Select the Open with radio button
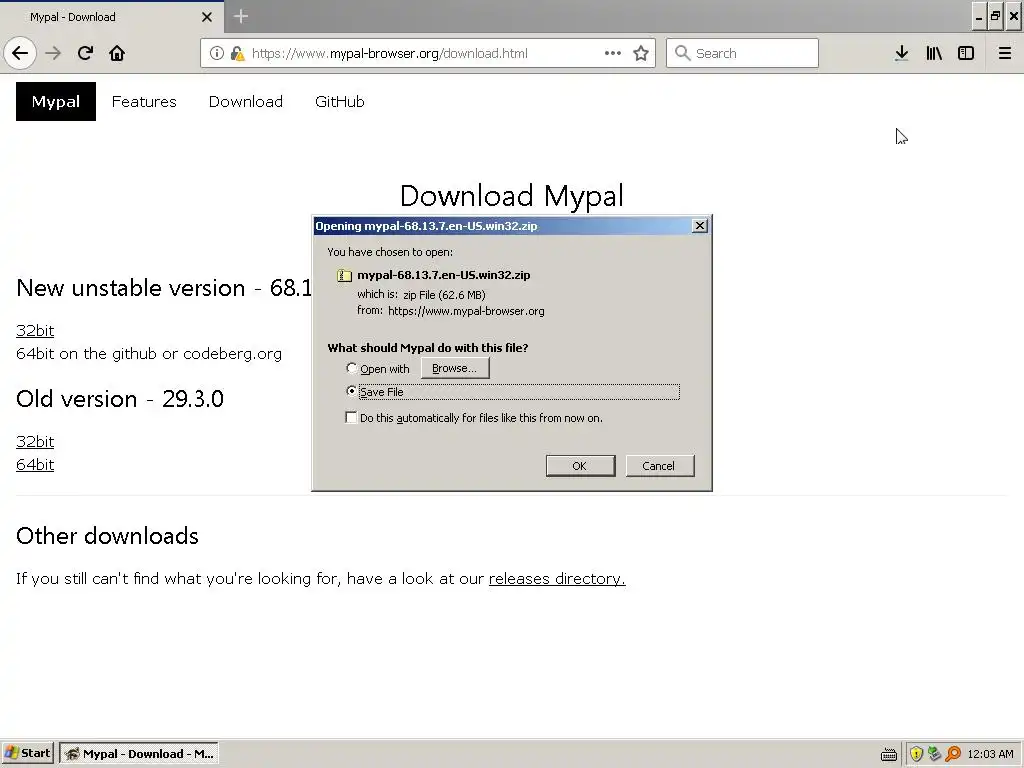This screenshot has height=768, width=1024. point(351,368)
